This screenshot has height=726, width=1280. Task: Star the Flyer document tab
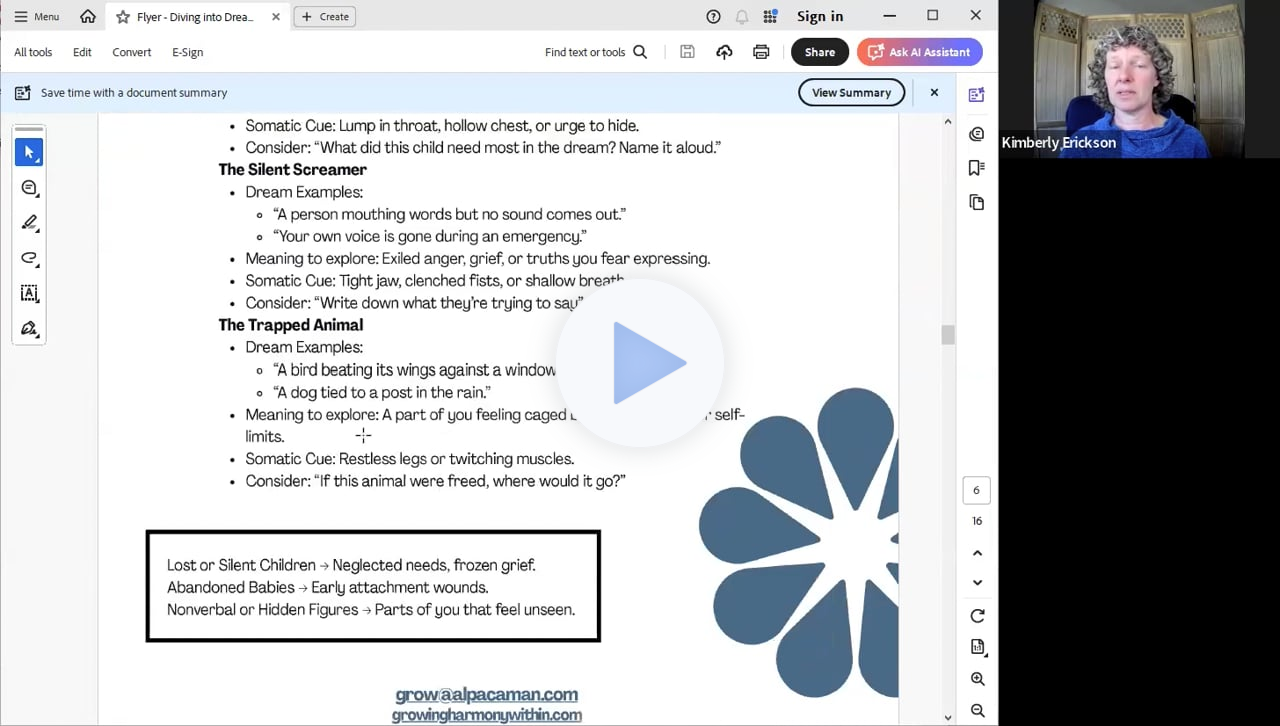coord(123,17)
